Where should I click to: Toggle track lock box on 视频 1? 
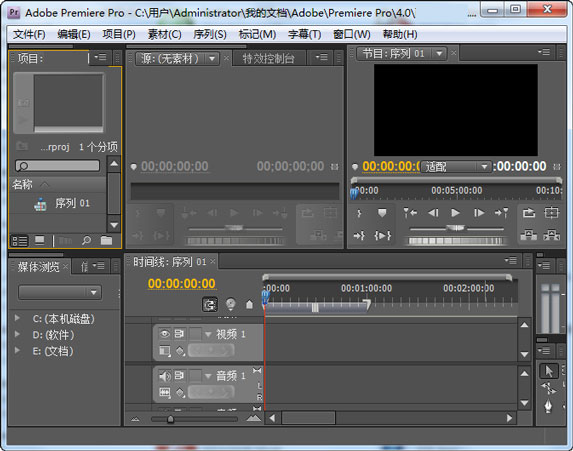point(195,334)
